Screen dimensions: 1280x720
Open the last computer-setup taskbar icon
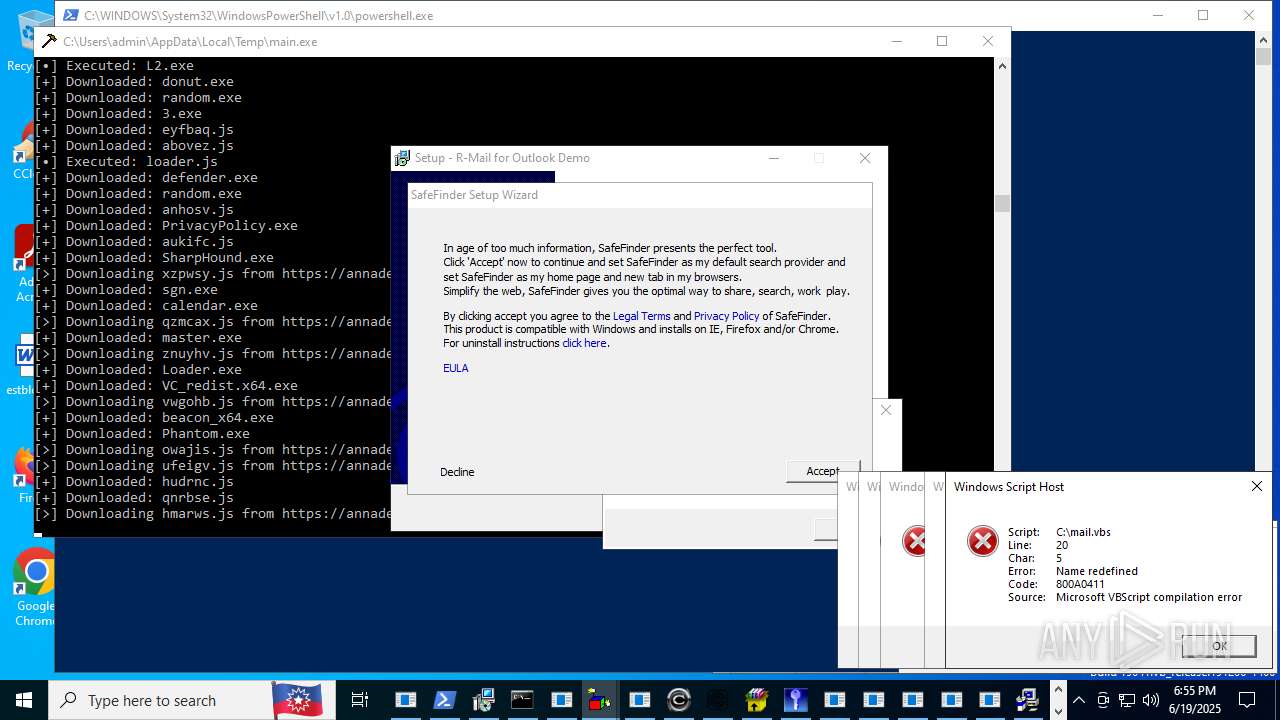[x=1027, y=700]
